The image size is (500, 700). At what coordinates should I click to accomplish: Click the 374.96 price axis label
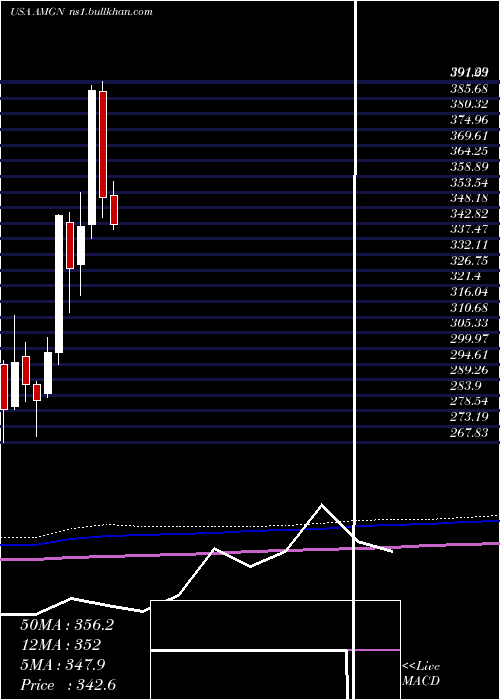(469, 119)
